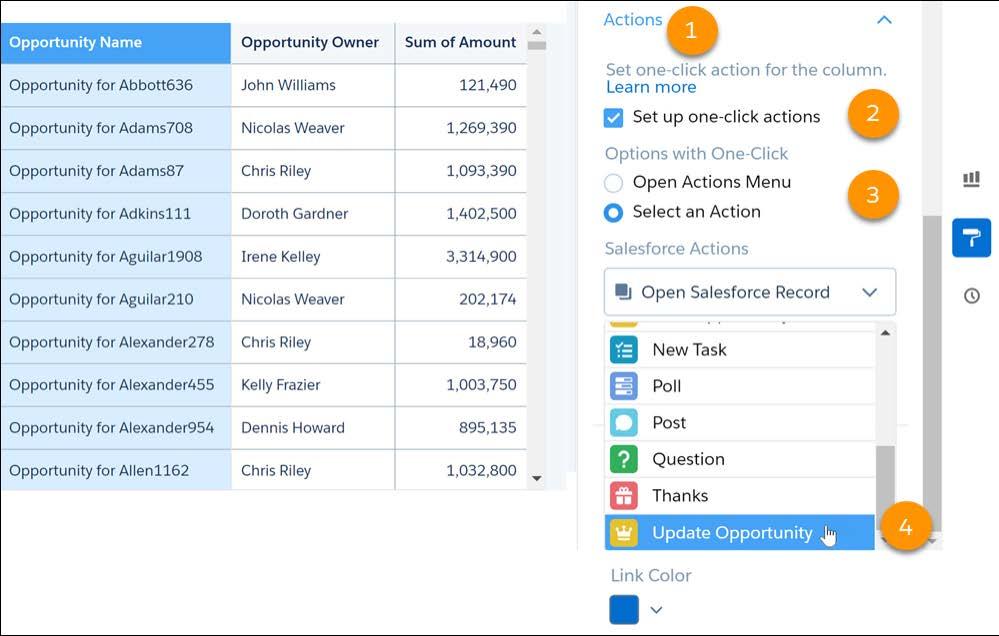Click Opportunity for Adams87 cell
This screenshot has width=999, height=636.
pos(115,171)
